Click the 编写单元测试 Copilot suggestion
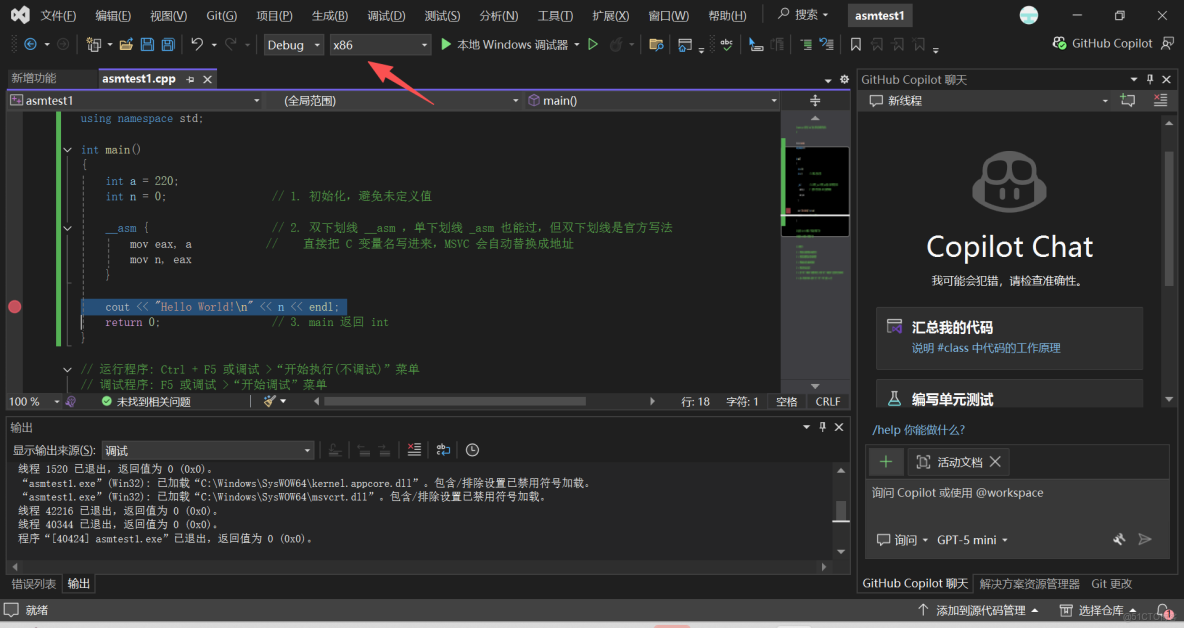The image size is (1184, 628). (1009, 395)
